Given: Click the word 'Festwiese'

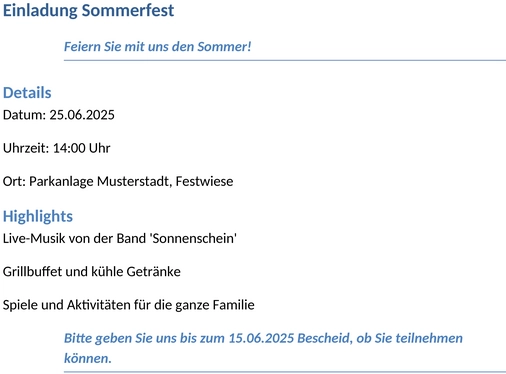Looking at the screenshot, I should tap(204, 182).
